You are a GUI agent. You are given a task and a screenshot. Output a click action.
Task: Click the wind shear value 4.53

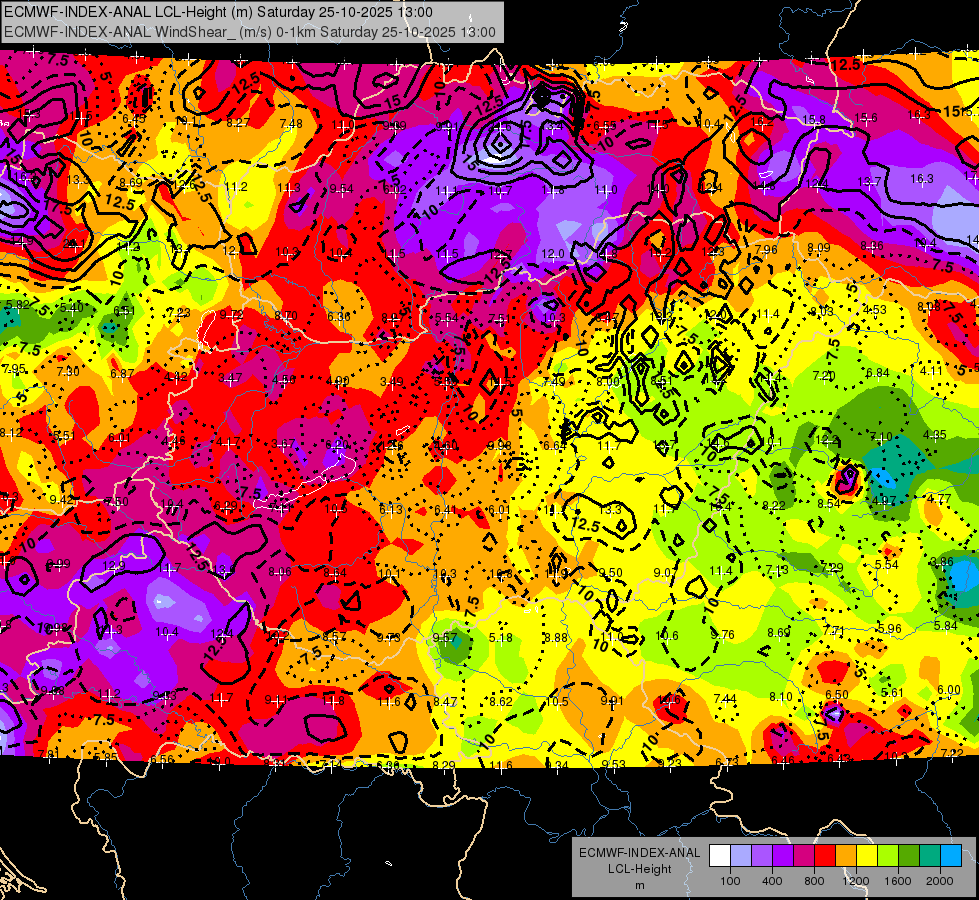pos(875,310)
